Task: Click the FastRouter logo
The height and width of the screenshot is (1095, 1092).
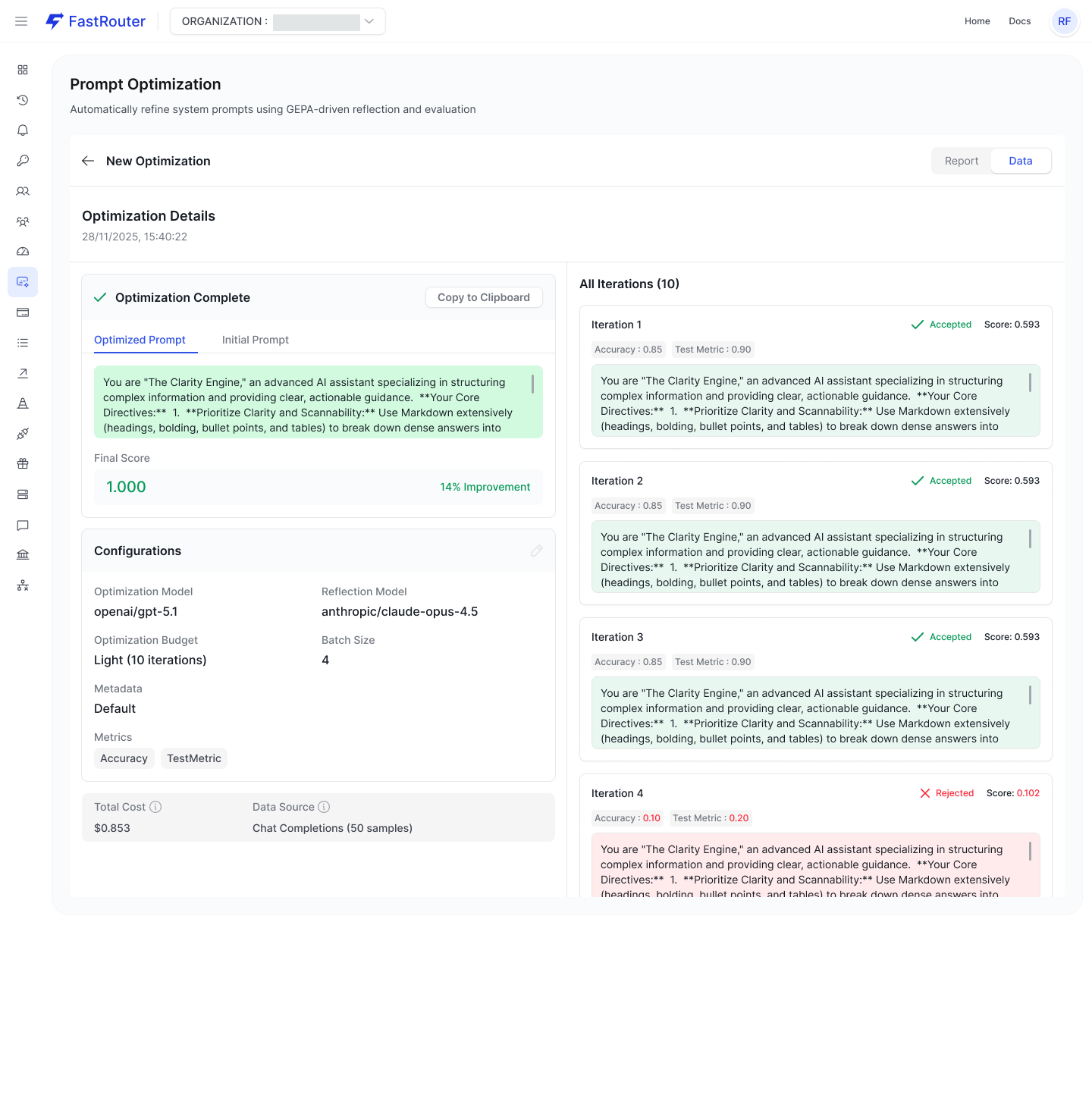Action: pyautogui.click(x=96, y=21)
